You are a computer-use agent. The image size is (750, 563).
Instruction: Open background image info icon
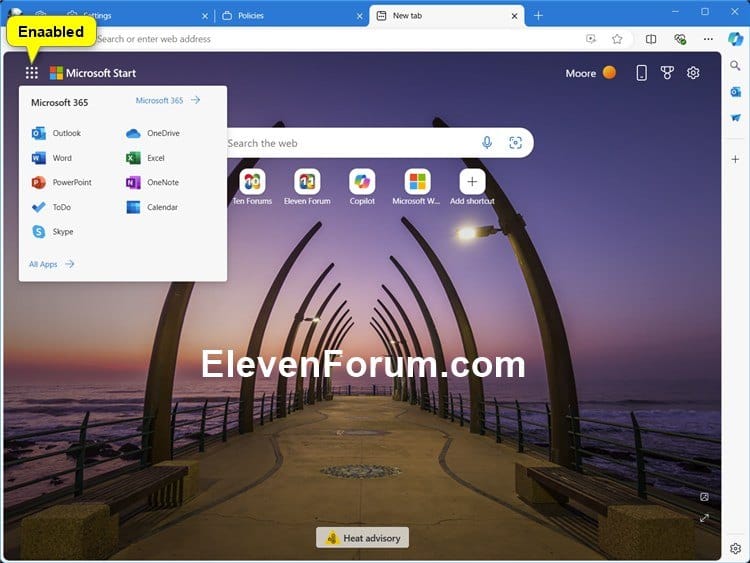coord(704,497)
